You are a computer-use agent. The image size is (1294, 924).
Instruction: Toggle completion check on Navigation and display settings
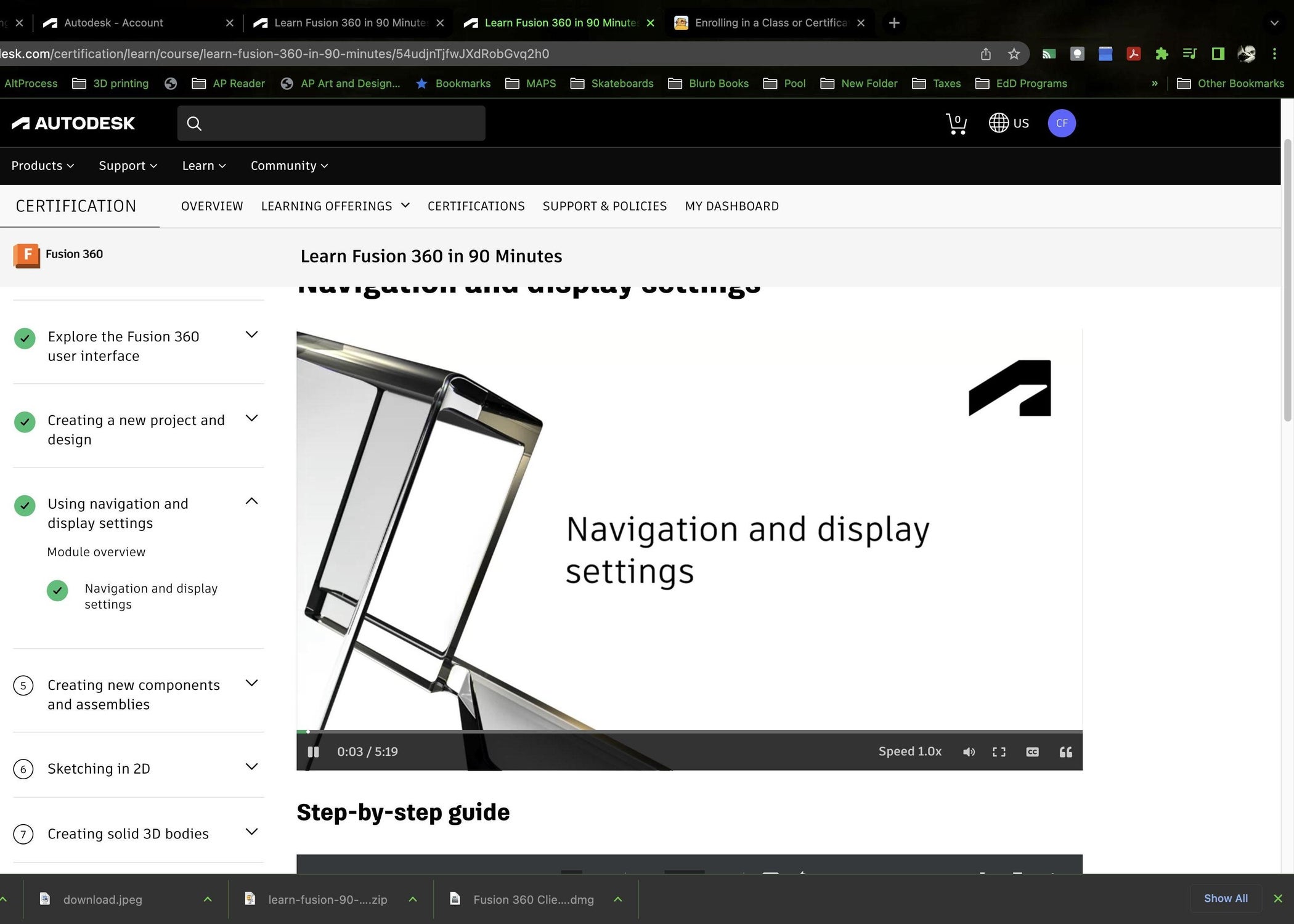click(57, 590)
